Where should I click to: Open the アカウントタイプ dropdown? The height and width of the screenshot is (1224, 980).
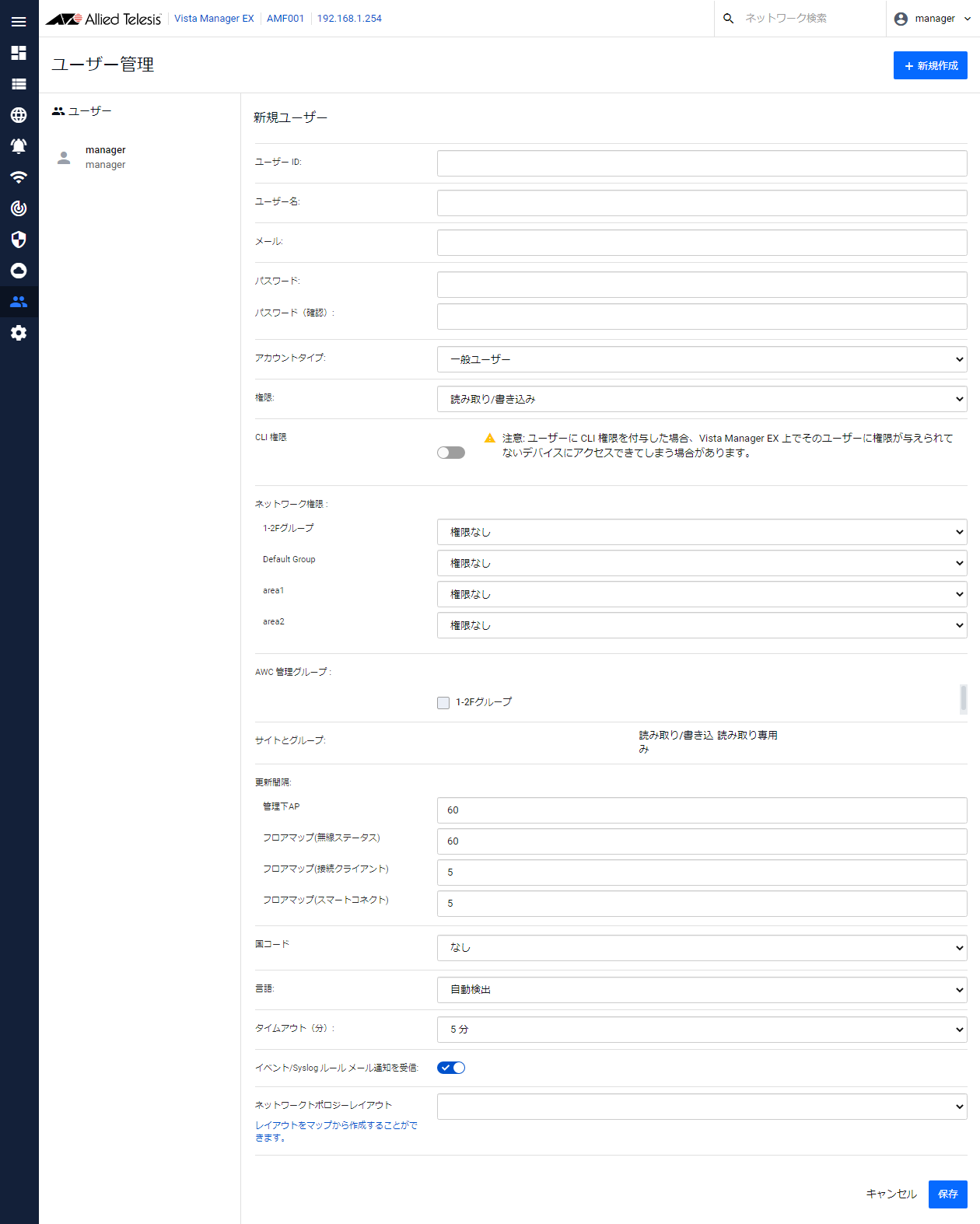coord(702,359)
